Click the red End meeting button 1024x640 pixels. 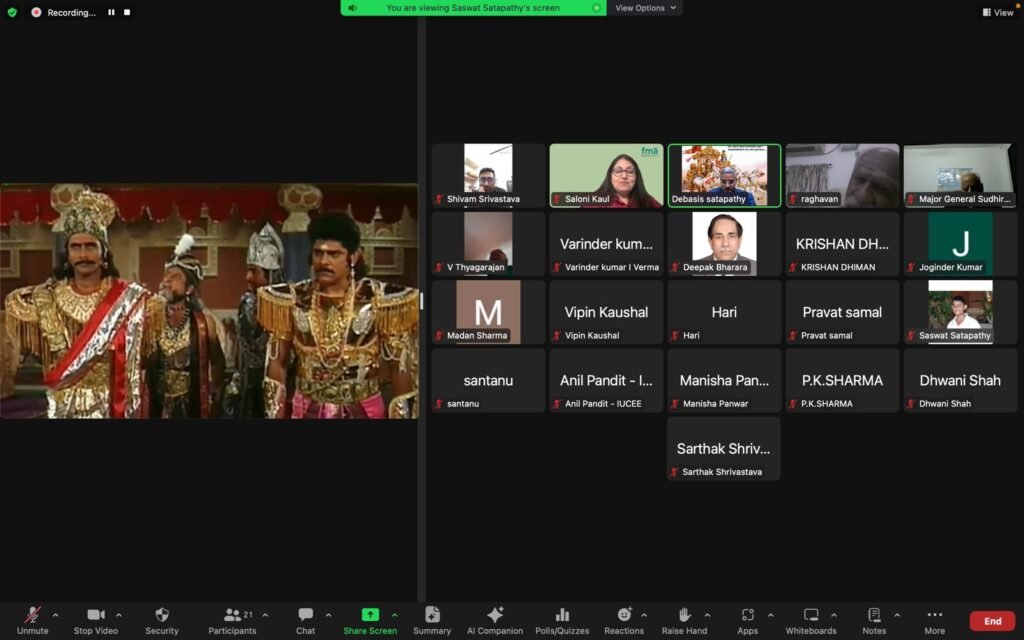(992, 621)
